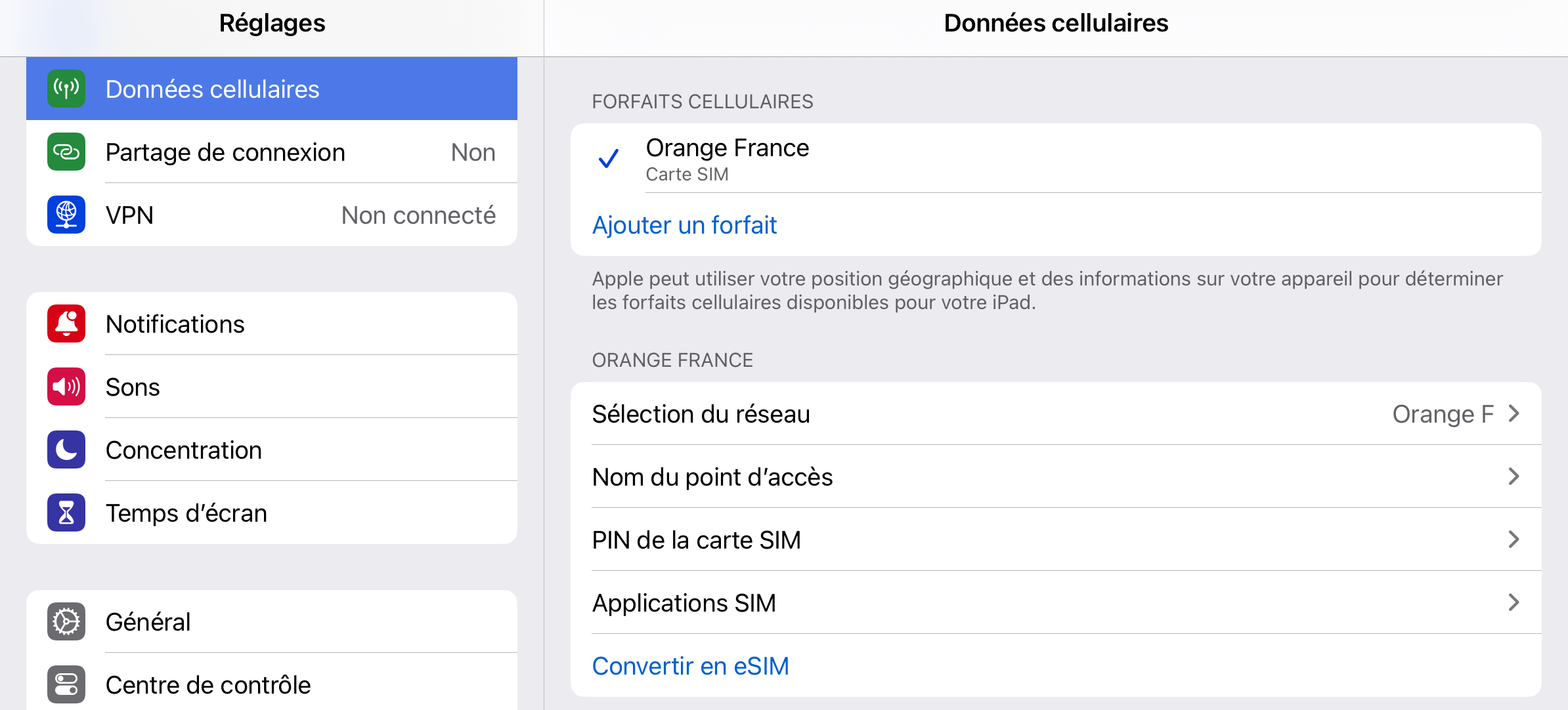
Task: Click Convertir en eSIM
Action: click(x=691, y=665)
